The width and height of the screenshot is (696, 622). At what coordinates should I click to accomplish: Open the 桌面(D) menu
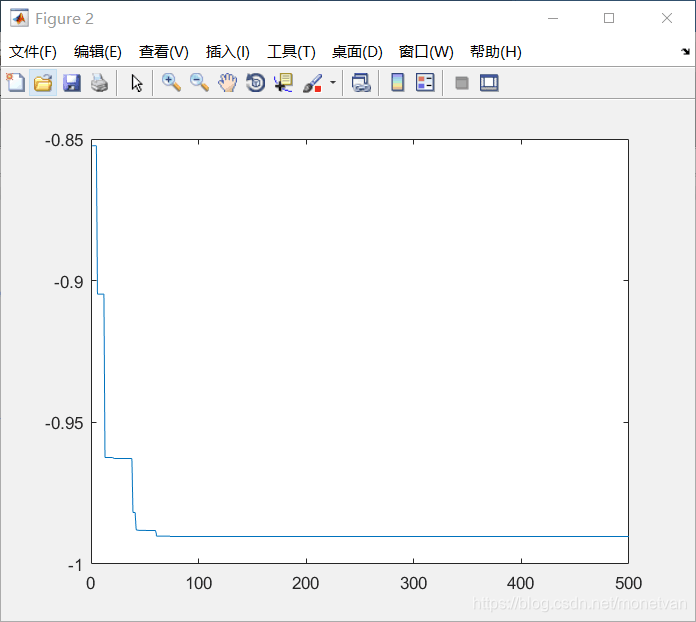click(x=357, y=52)
